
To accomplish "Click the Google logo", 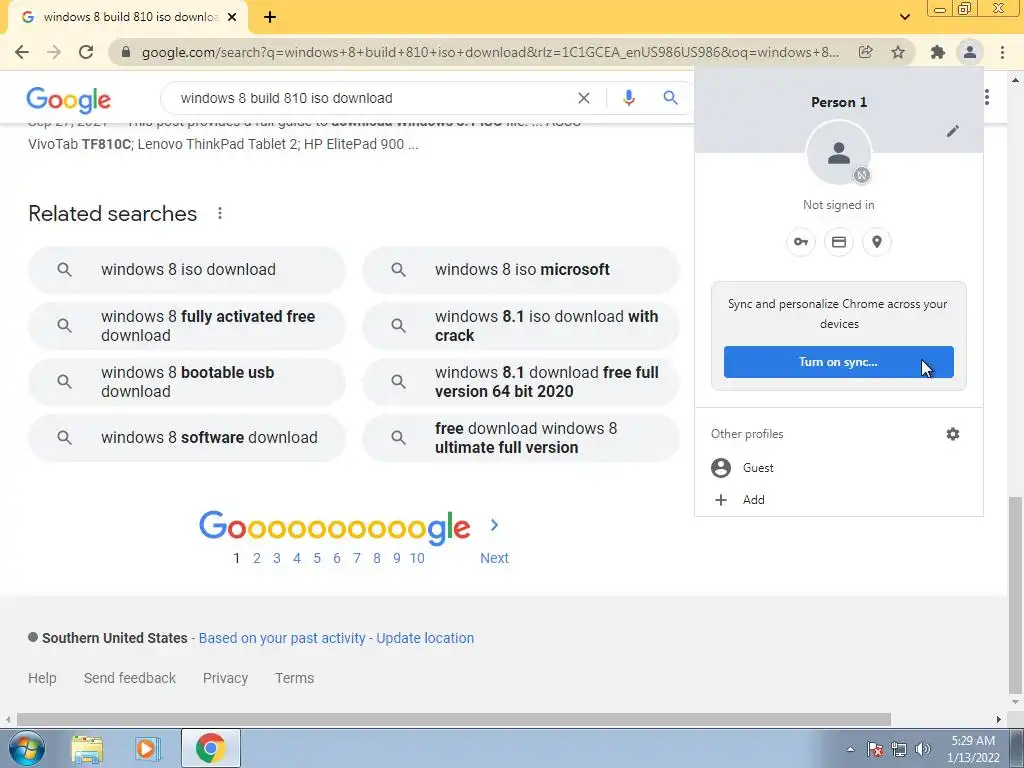I will point(69,99).
